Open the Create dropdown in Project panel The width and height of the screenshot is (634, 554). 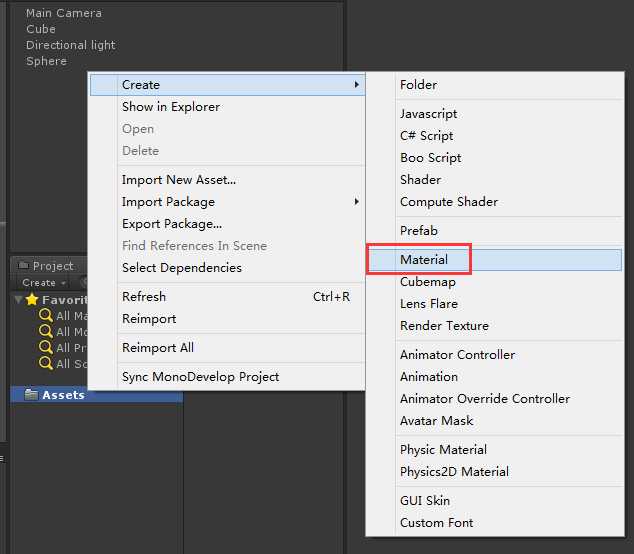44,283
